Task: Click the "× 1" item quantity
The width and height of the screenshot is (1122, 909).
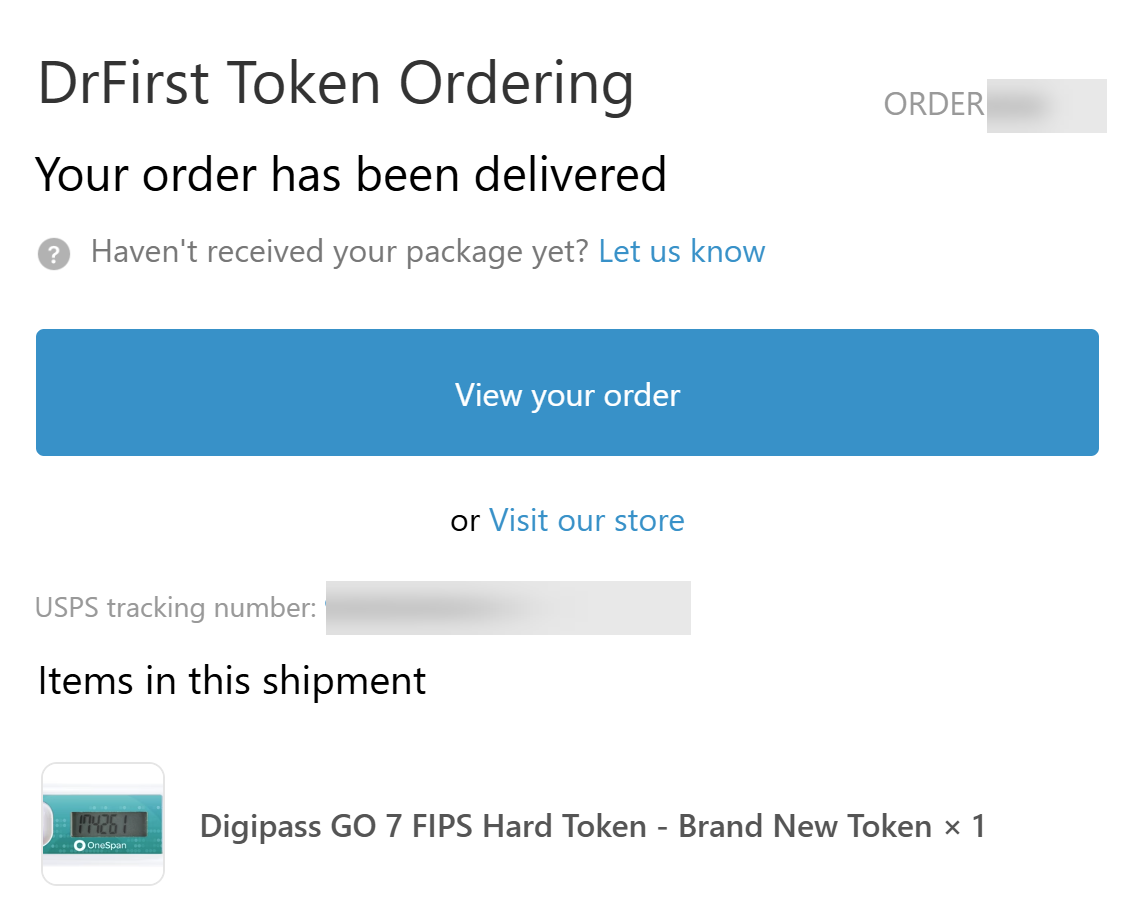Action: (964, 827)
